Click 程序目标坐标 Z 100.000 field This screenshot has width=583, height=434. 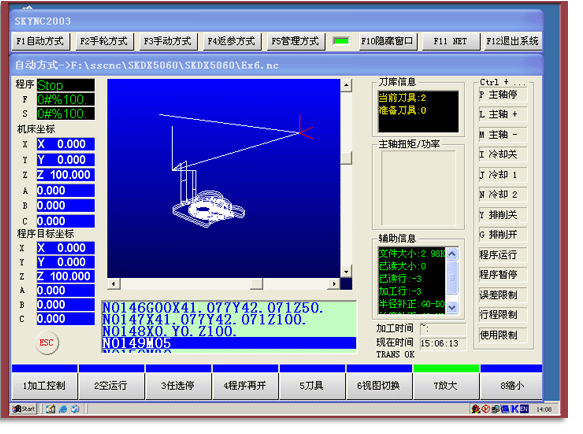pos(66,276)
